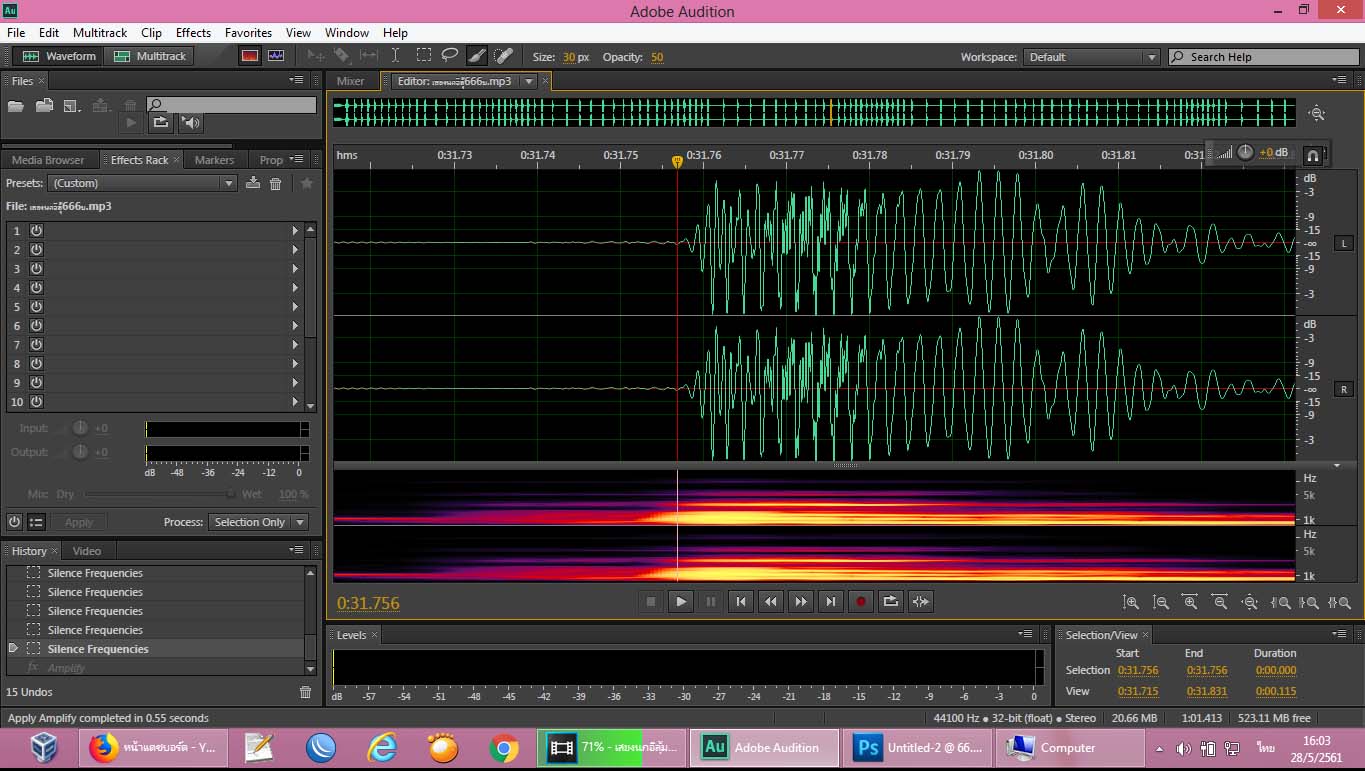Adjust the HUD amplitude gain knob
The height and width of the screenshot is (771, 1365).
point(1245,152)
